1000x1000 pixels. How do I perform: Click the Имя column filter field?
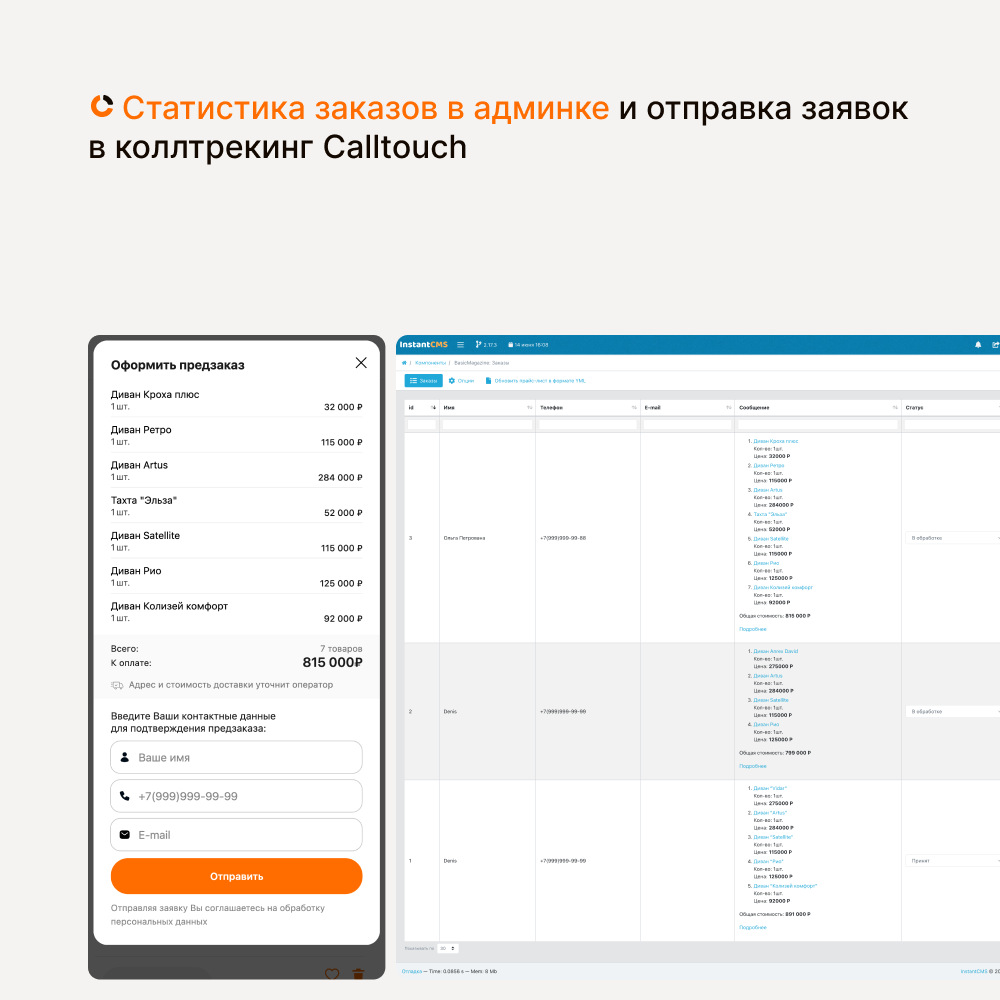pyautogui.click(x=487, y=424)
